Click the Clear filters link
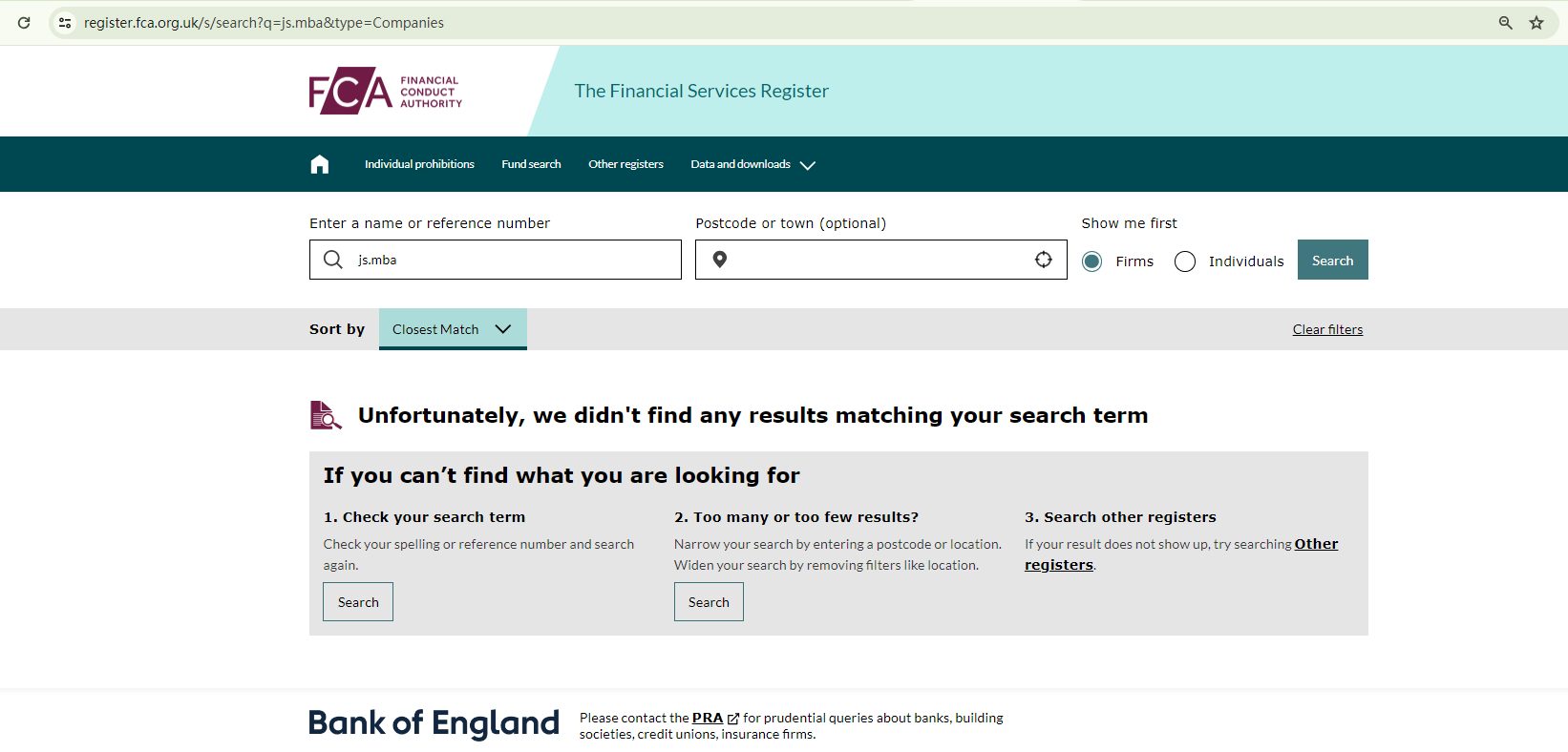Screen dimensions: 1568x752 pyautogui.click(x=1327, y=329)
